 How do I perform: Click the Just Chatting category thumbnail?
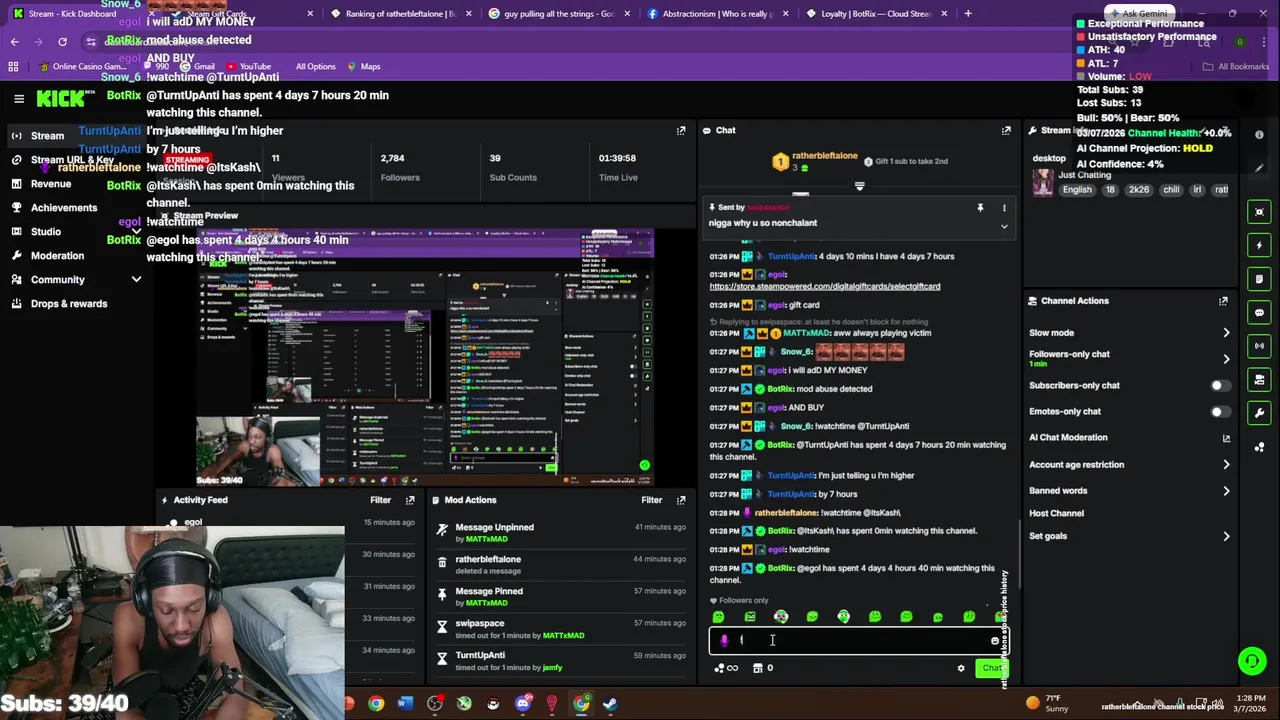1043,182
